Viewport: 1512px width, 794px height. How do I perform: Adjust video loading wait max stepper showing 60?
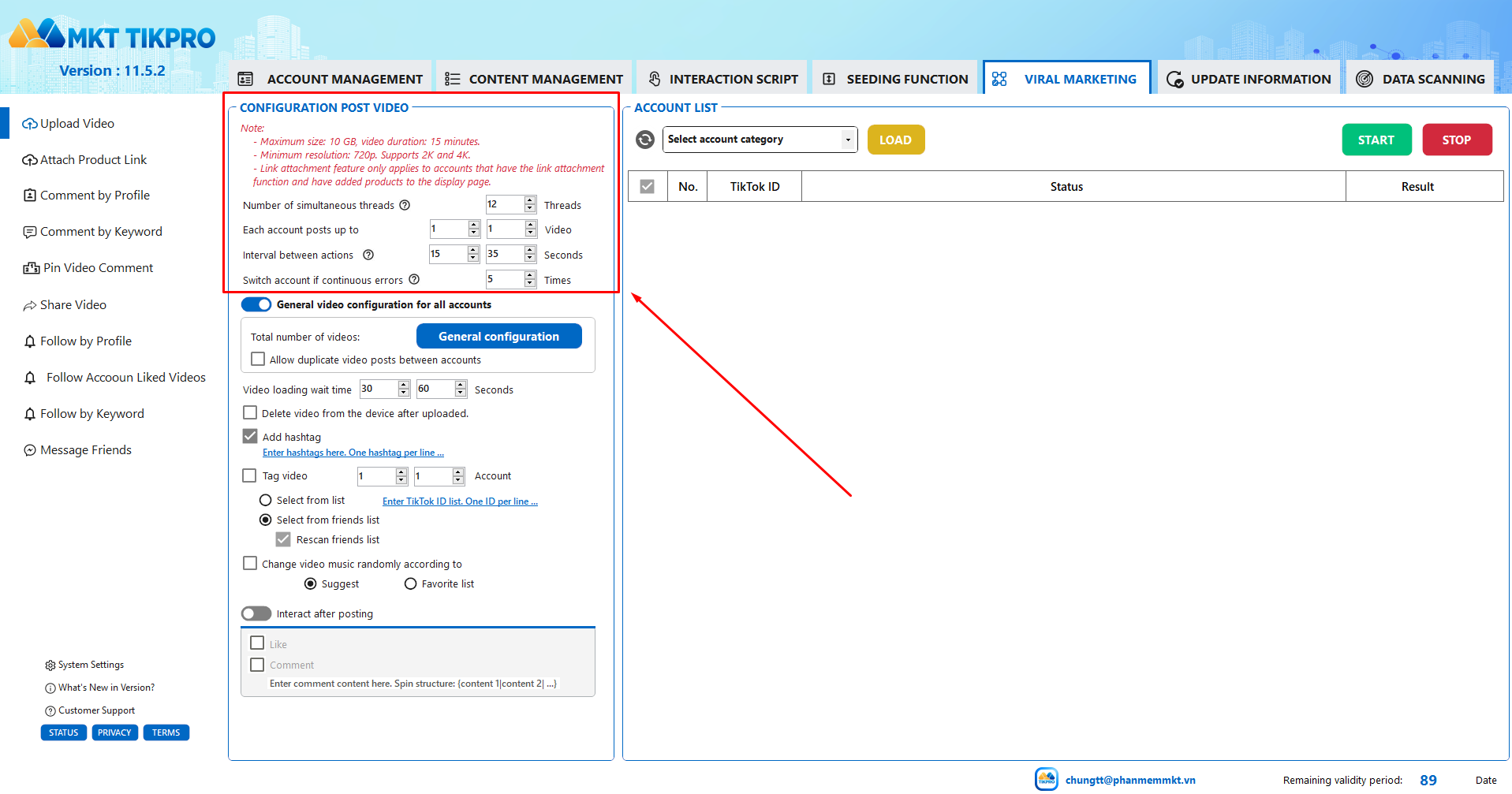461,389
